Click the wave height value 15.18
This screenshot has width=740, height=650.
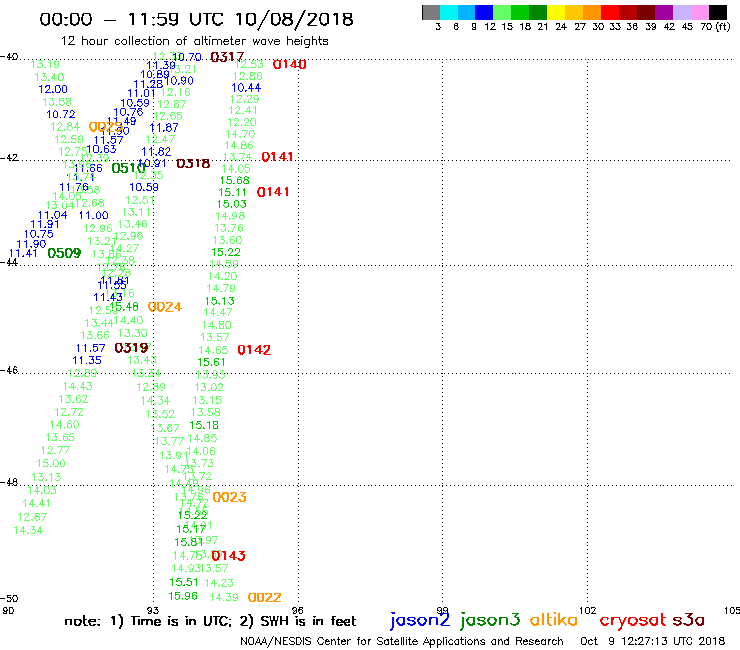tap(204, 425)
